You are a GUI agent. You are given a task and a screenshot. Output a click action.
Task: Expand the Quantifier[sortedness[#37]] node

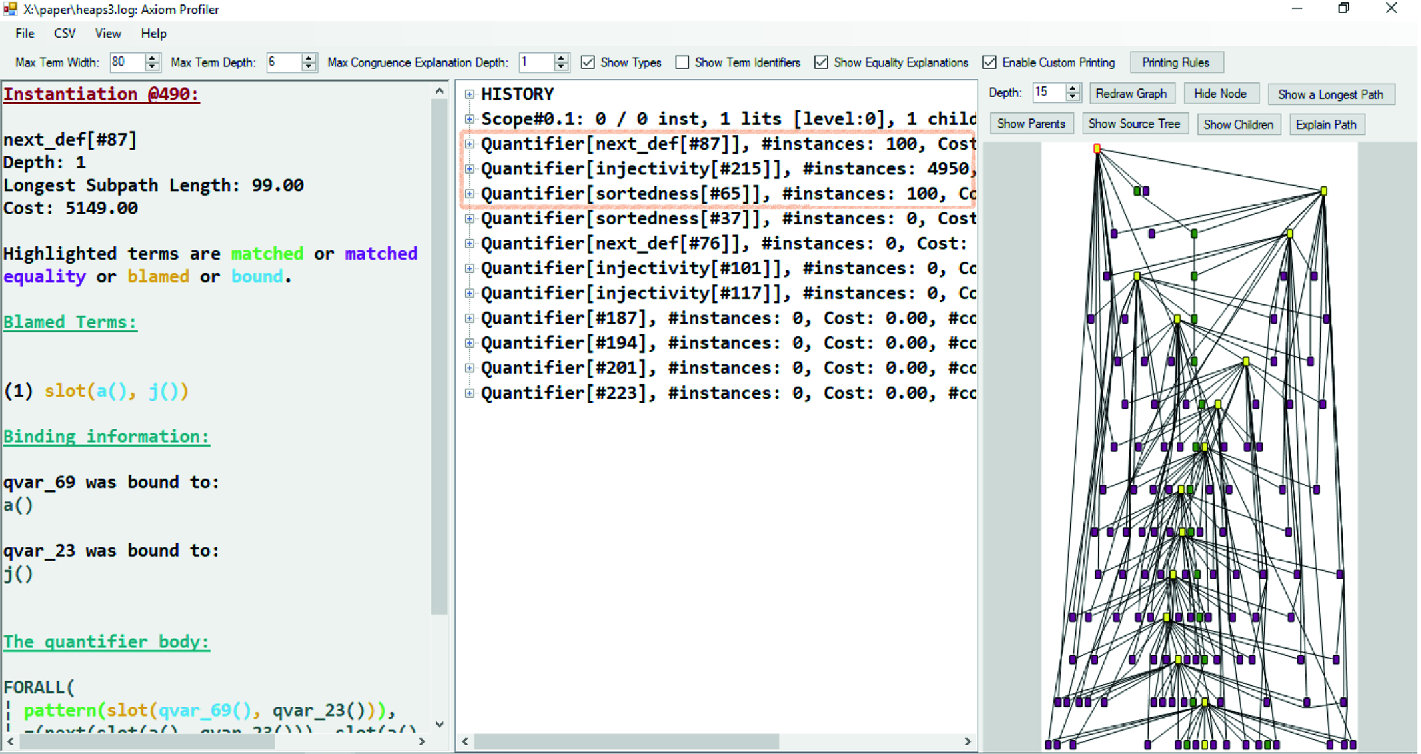(x=469, y=219)
